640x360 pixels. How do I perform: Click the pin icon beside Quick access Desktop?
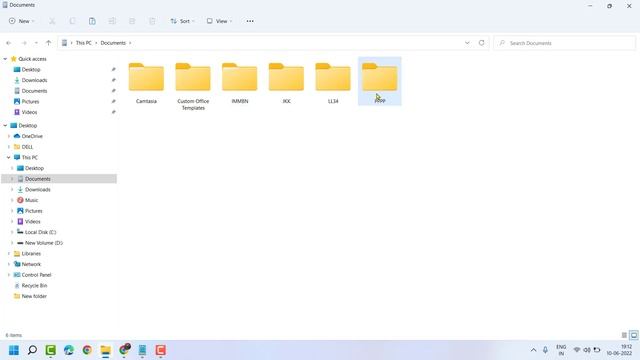pyautogui.click(x=113, y=69)
